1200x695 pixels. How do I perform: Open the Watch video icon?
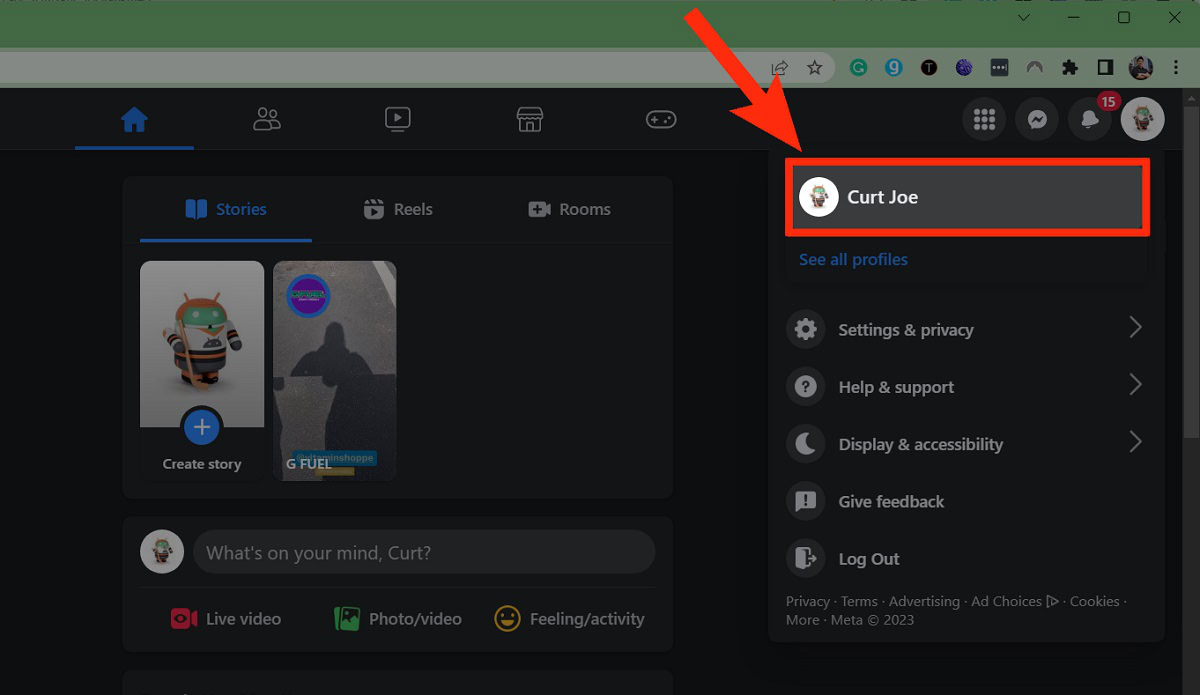click(397, 120)
